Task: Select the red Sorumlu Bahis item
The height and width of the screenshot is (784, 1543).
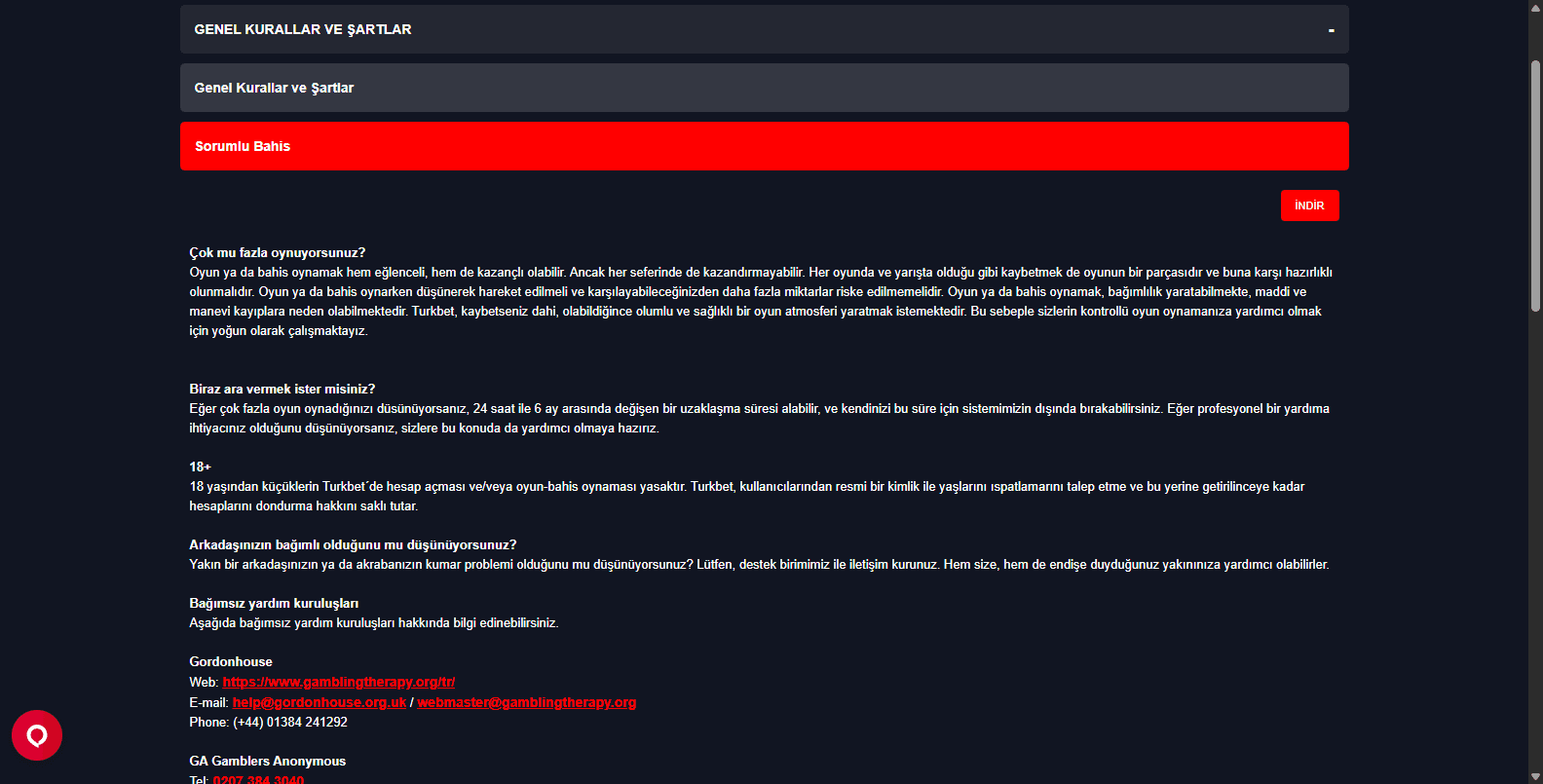Action: [765, 146]
